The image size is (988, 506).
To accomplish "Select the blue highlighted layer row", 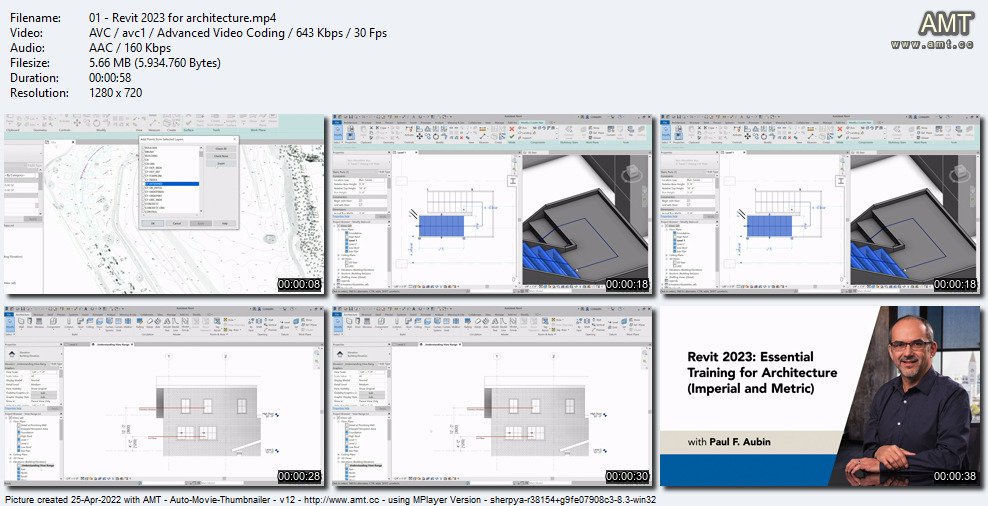I will 172,184.
